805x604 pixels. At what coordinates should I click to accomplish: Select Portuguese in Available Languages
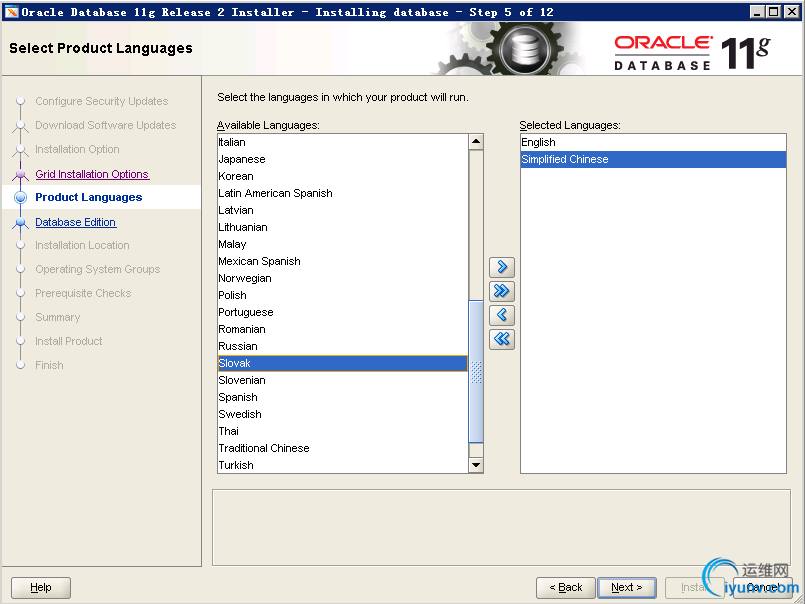coord(342,312)
